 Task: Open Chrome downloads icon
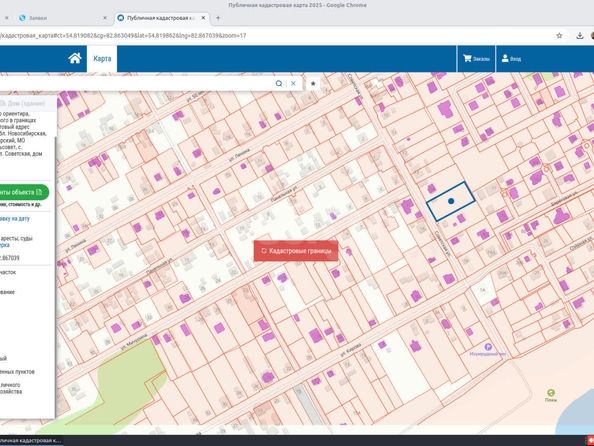[x=580, y=35]
